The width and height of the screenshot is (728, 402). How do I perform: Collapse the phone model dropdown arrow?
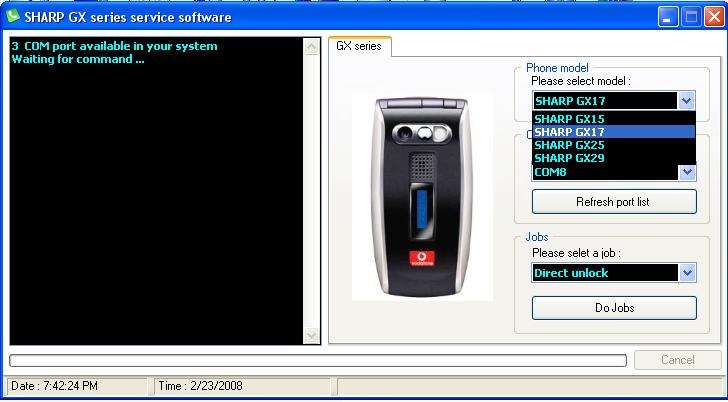click(687, 101)
